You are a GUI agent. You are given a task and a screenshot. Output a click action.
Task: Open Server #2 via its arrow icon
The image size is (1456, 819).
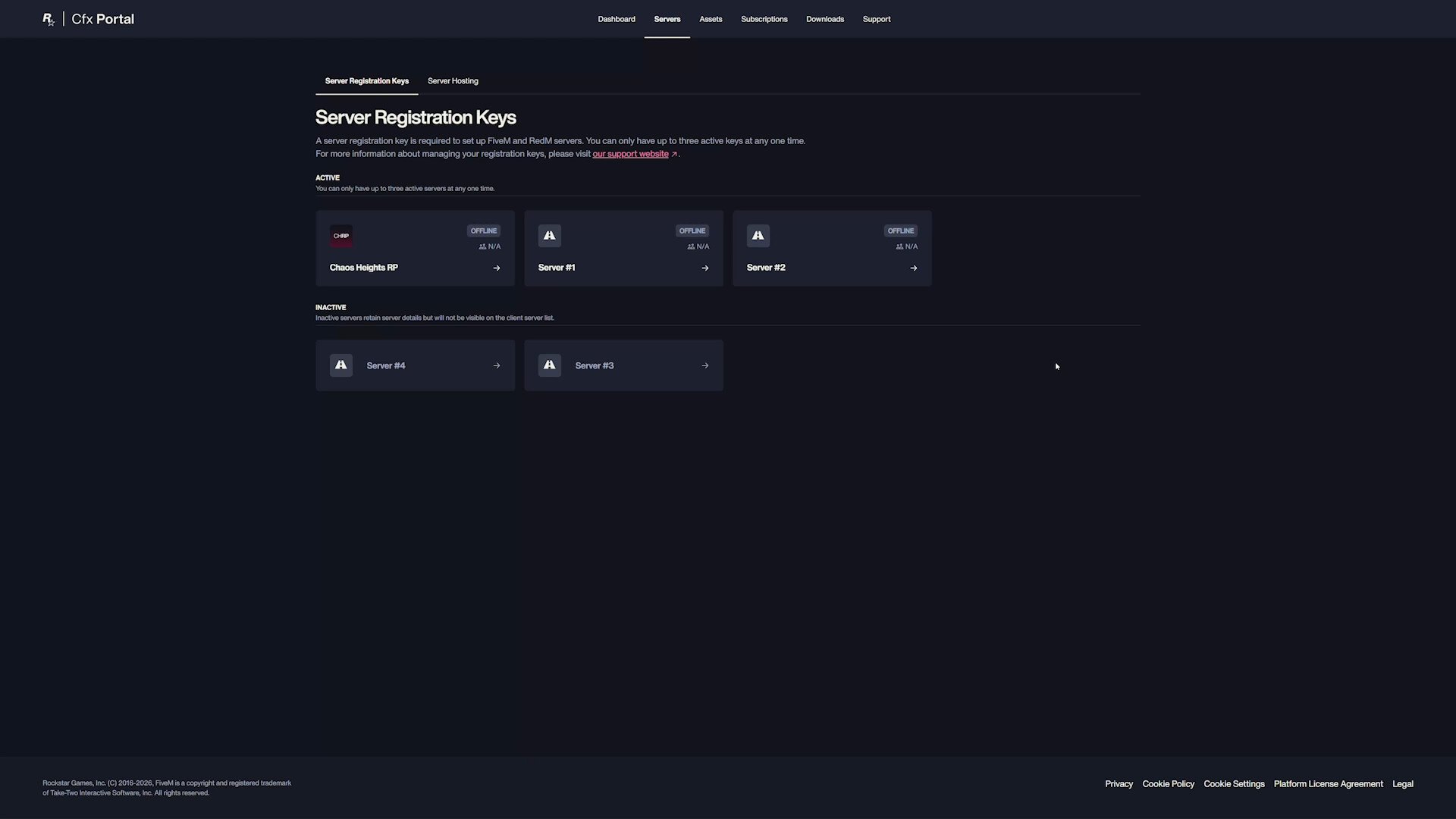tap(914, 268)
